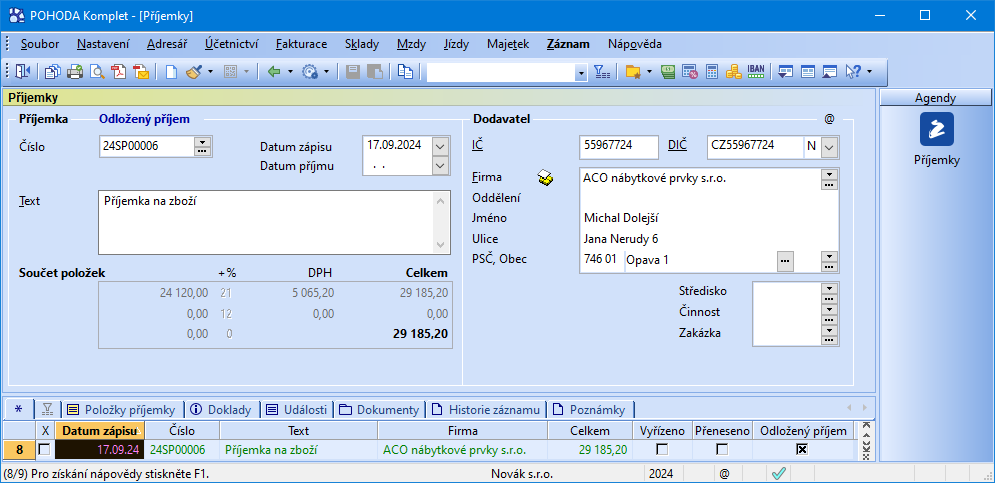Click the IBAN toolbar icon
Image resolution: width=995 pixels, height=483 pixels.
pos(755,72)
